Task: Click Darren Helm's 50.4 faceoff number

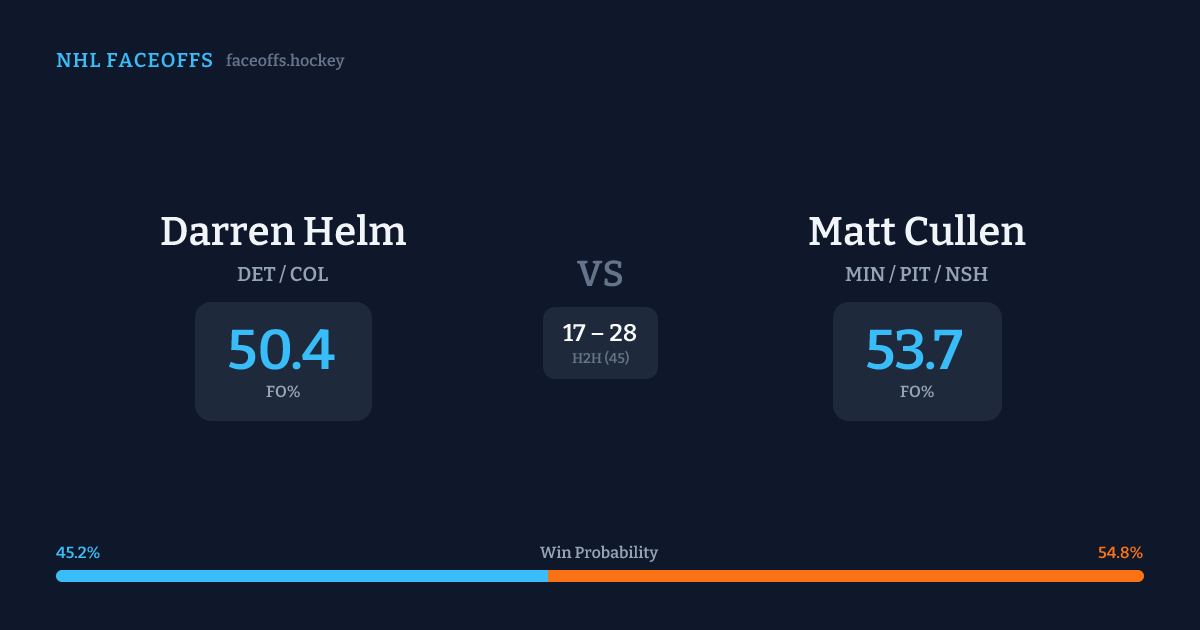Action: click(281, 349)
